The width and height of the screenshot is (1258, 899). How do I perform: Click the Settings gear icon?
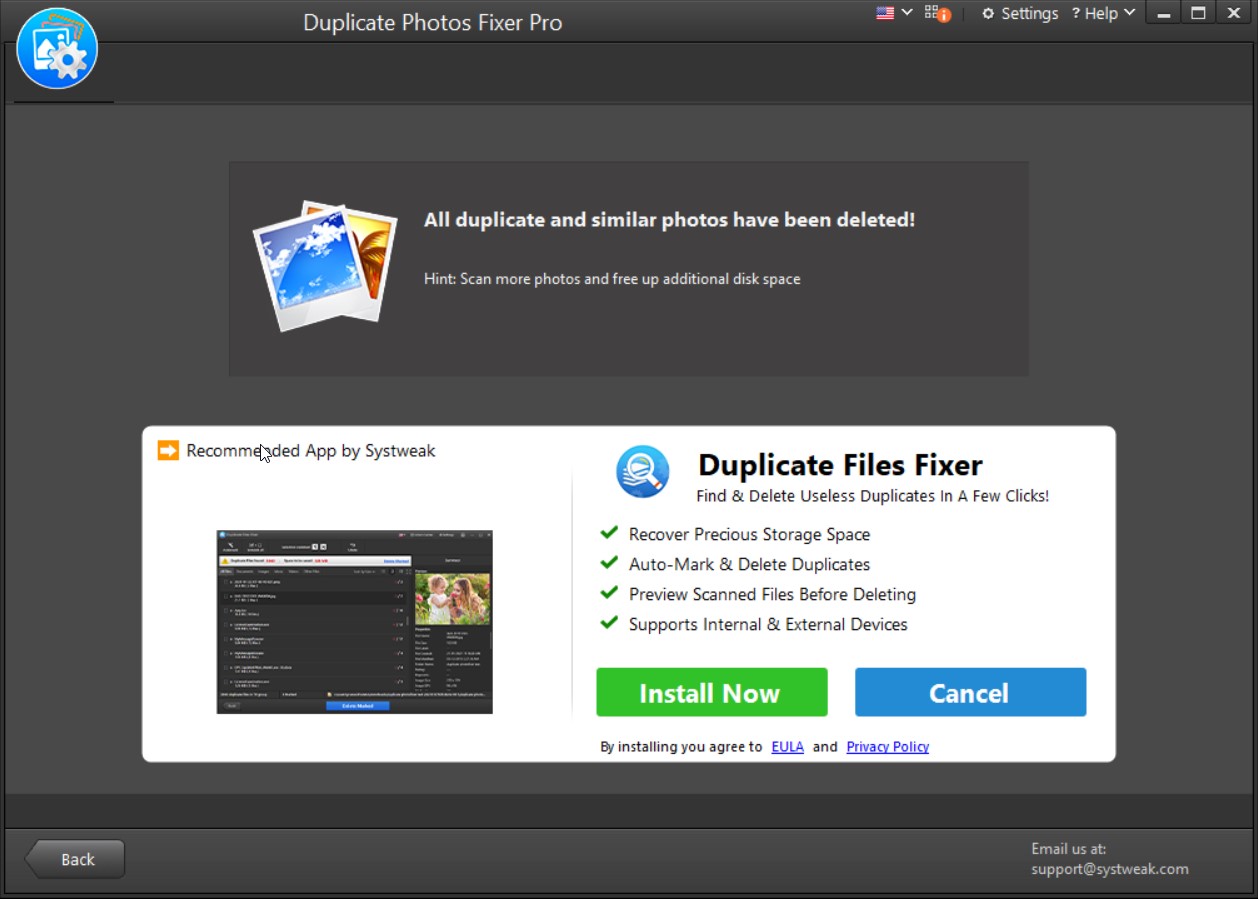tap(989, 13)
